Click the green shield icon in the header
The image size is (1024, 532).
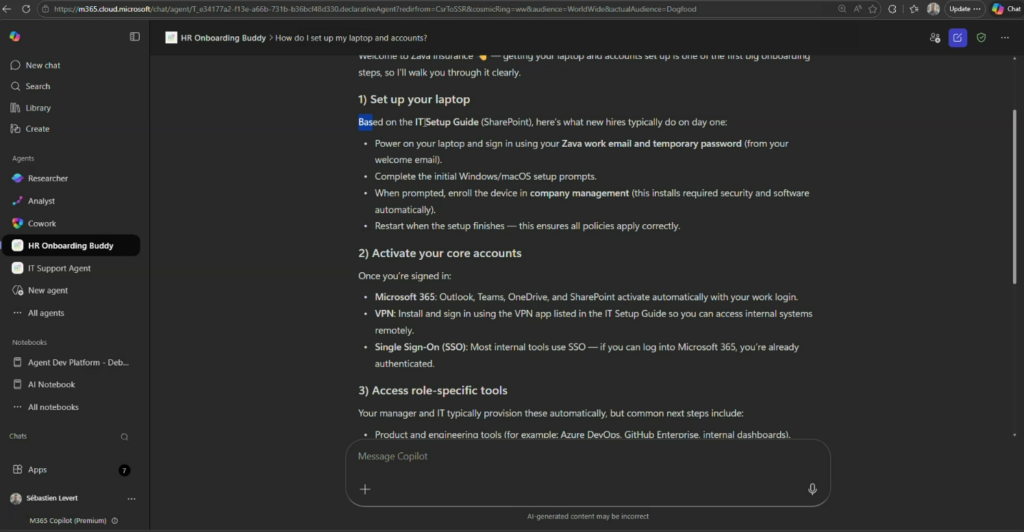pos(981,38)
